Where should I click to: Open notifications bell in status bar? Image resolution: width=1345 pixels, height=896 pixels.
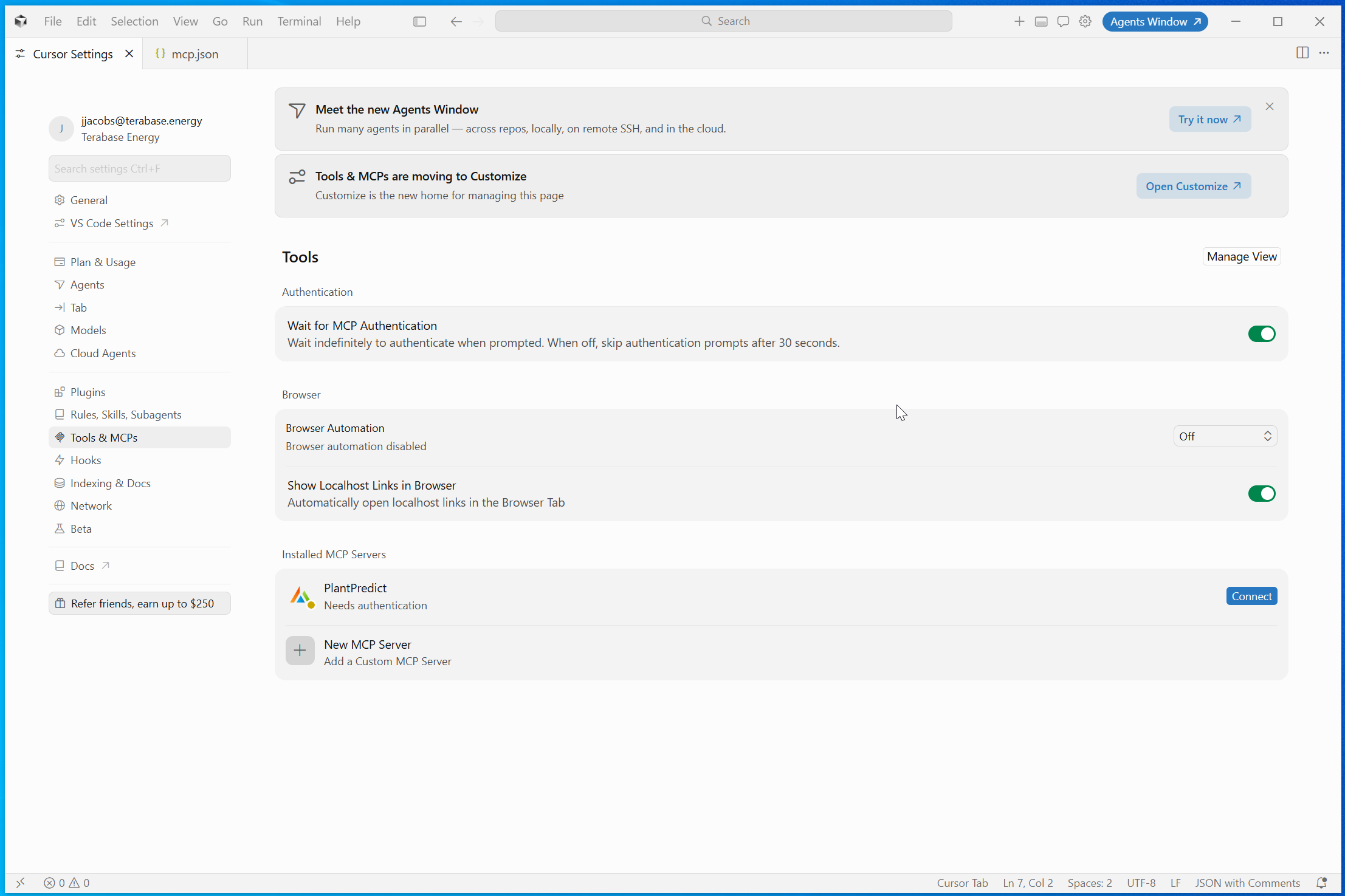coord(1321,883)
